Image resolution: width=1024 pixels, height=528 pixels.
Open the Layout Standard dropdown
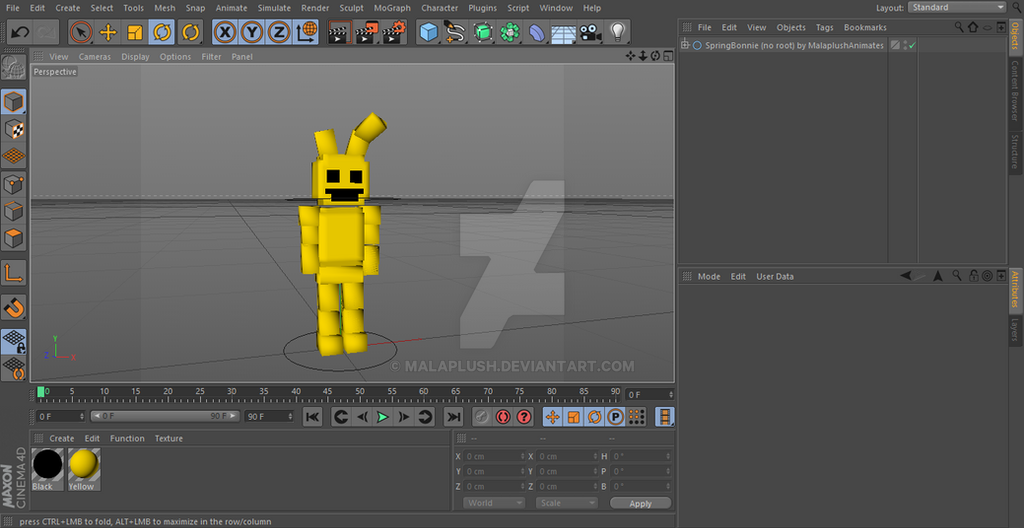(957, 7)
